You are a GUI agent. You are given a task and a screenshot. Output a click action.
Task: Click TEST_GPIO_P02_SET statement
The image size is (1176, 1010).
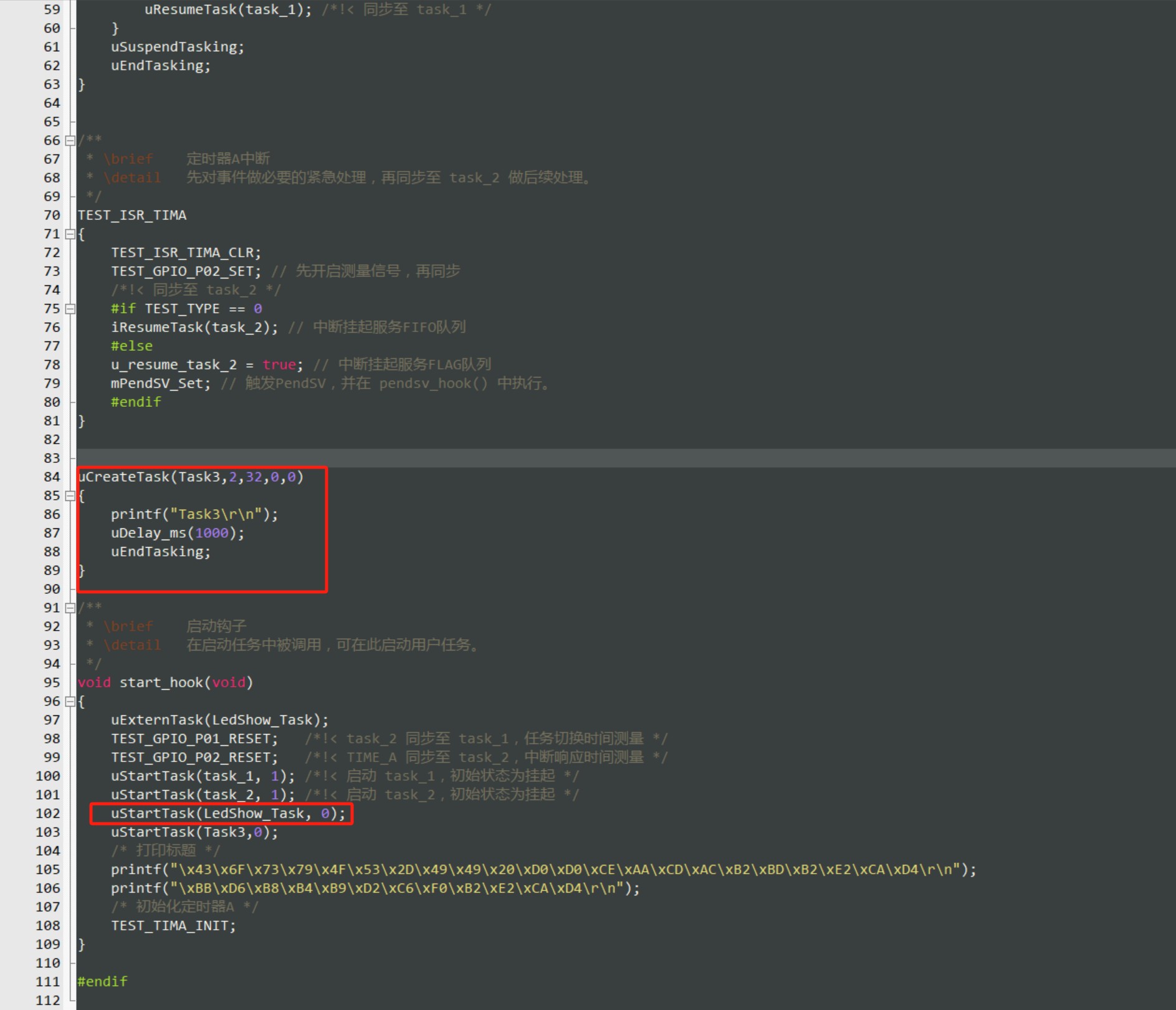click(186, 271)
